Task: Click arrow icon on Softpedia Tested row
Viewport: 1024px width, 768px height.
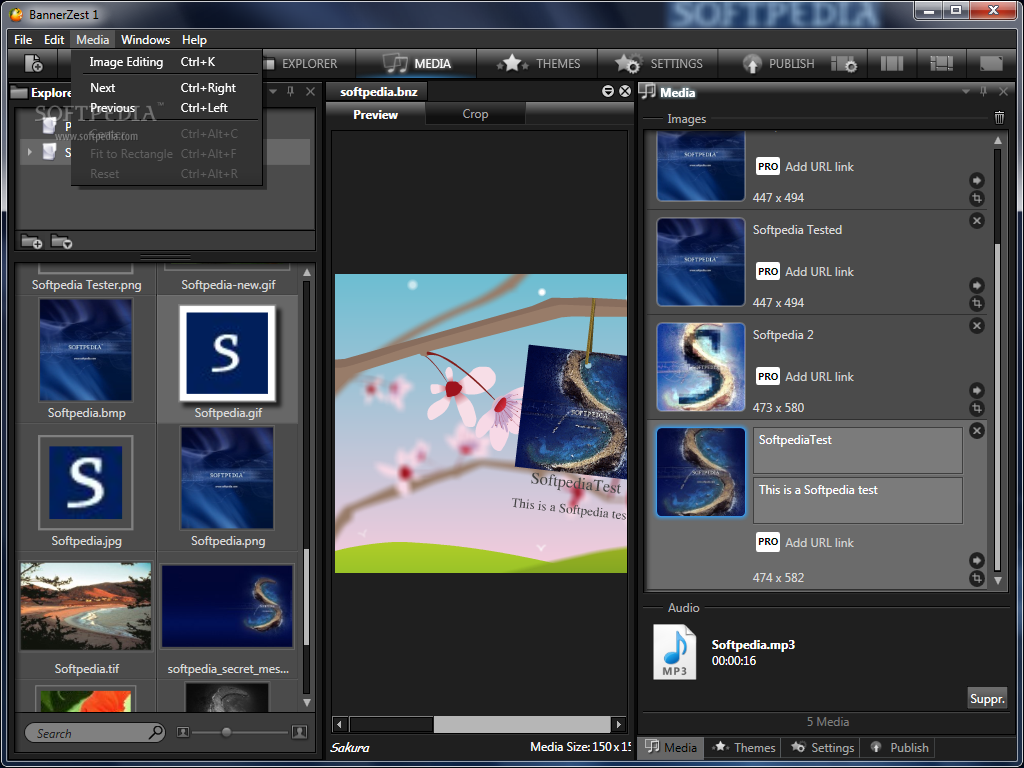Action: (976, 285)
